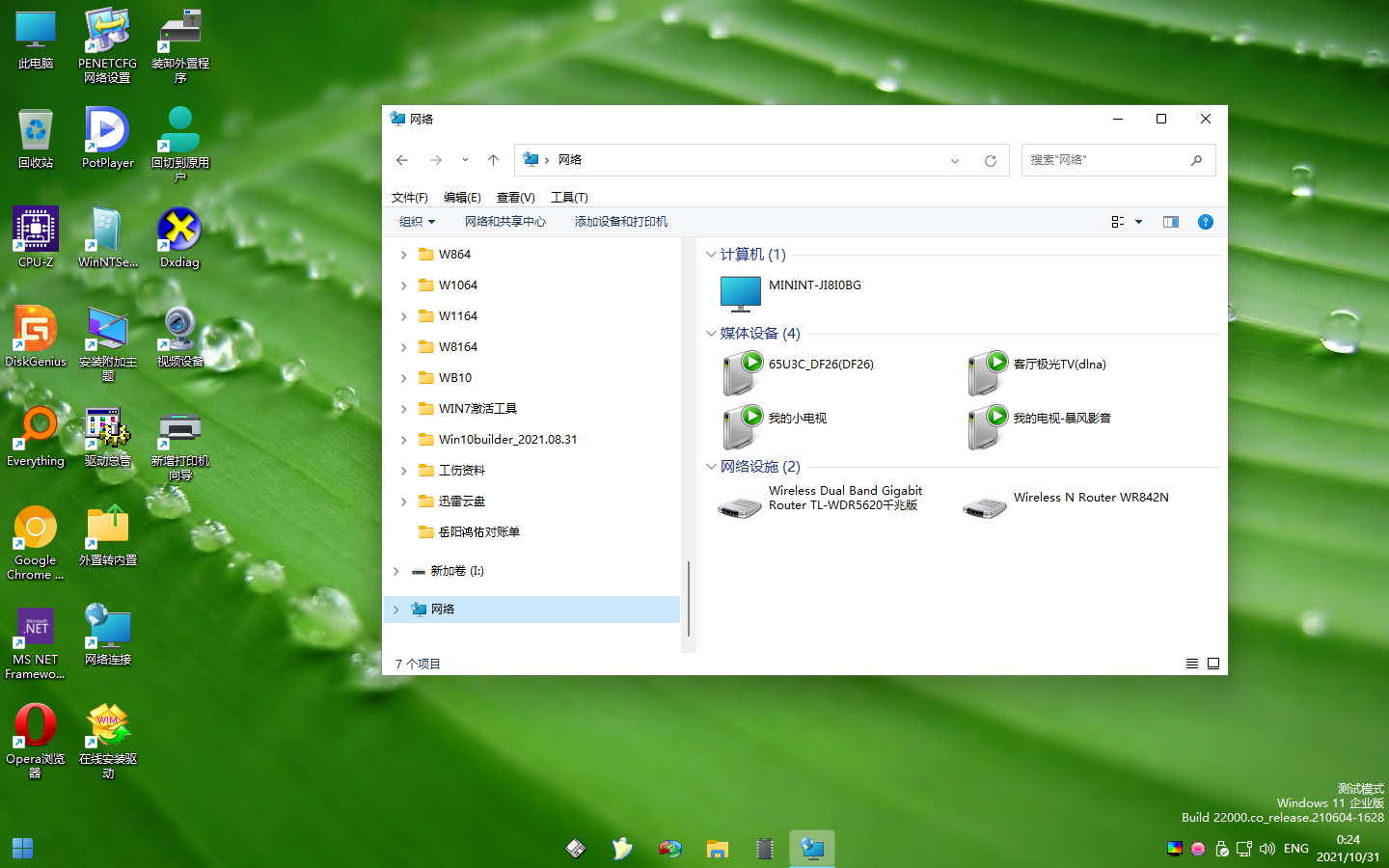1389x868 pixels.
Task: Switch to details view in status bar
Action: [x=1192, y=664]
